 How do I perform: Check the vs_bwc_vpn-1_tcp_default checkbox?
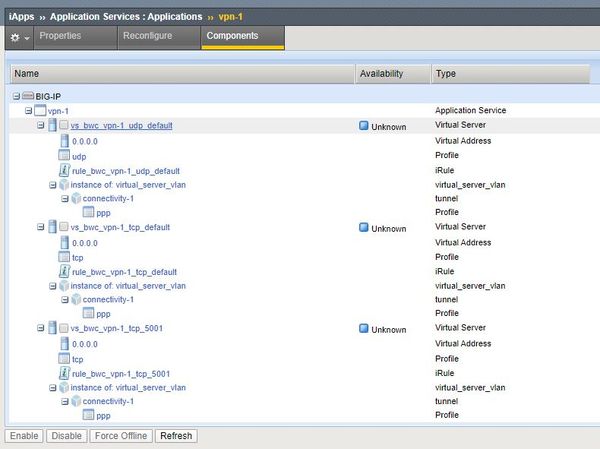coord(63,227)
